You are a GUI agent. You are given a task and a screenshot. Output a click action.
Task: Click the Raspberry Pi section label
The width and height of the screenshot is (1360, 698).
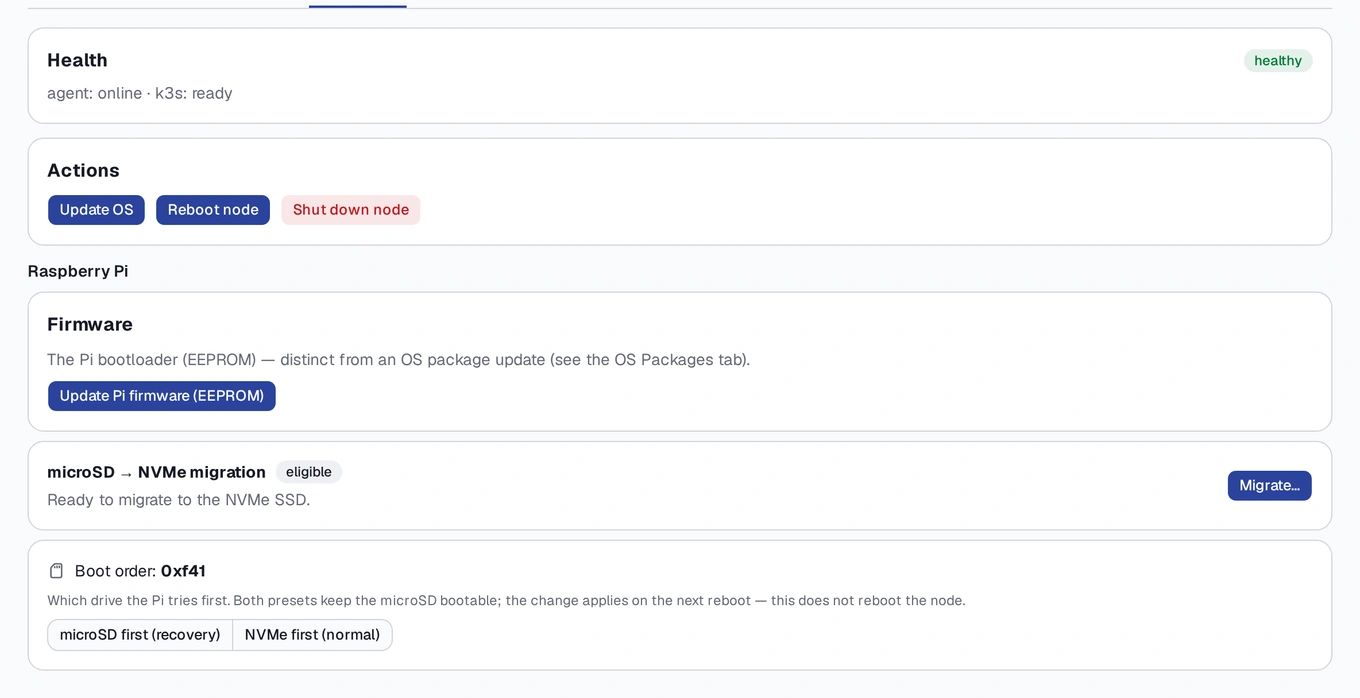point(78,271)
